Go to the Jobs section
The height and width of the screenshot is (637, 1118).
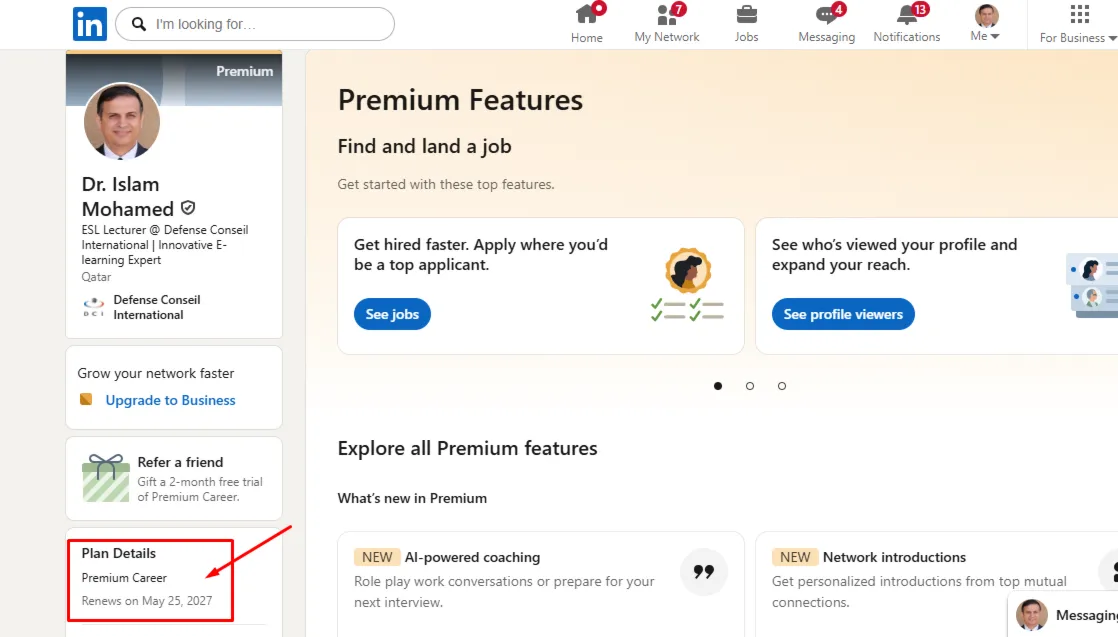pyautogui.click(x=747, y=24)
